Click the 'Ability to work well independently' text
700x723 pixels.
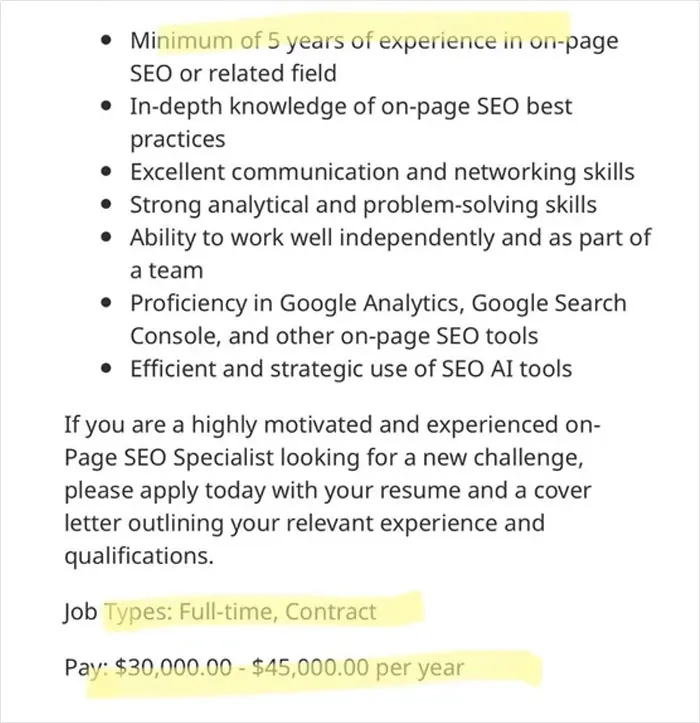coord(312,238)
